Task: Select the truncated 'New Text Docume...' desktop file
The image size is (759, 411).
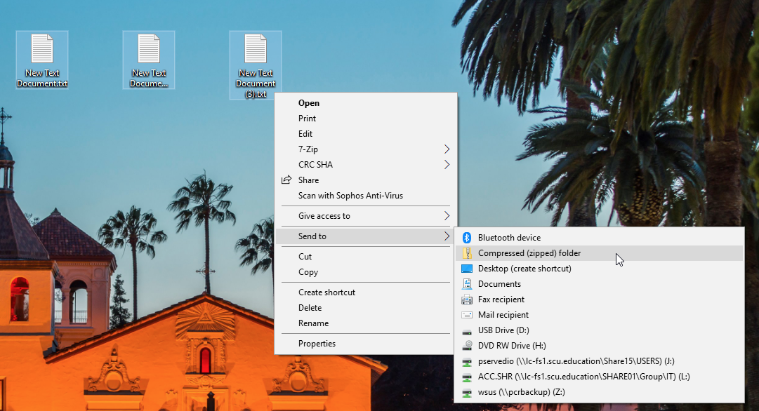Action: tap(149, 60)
